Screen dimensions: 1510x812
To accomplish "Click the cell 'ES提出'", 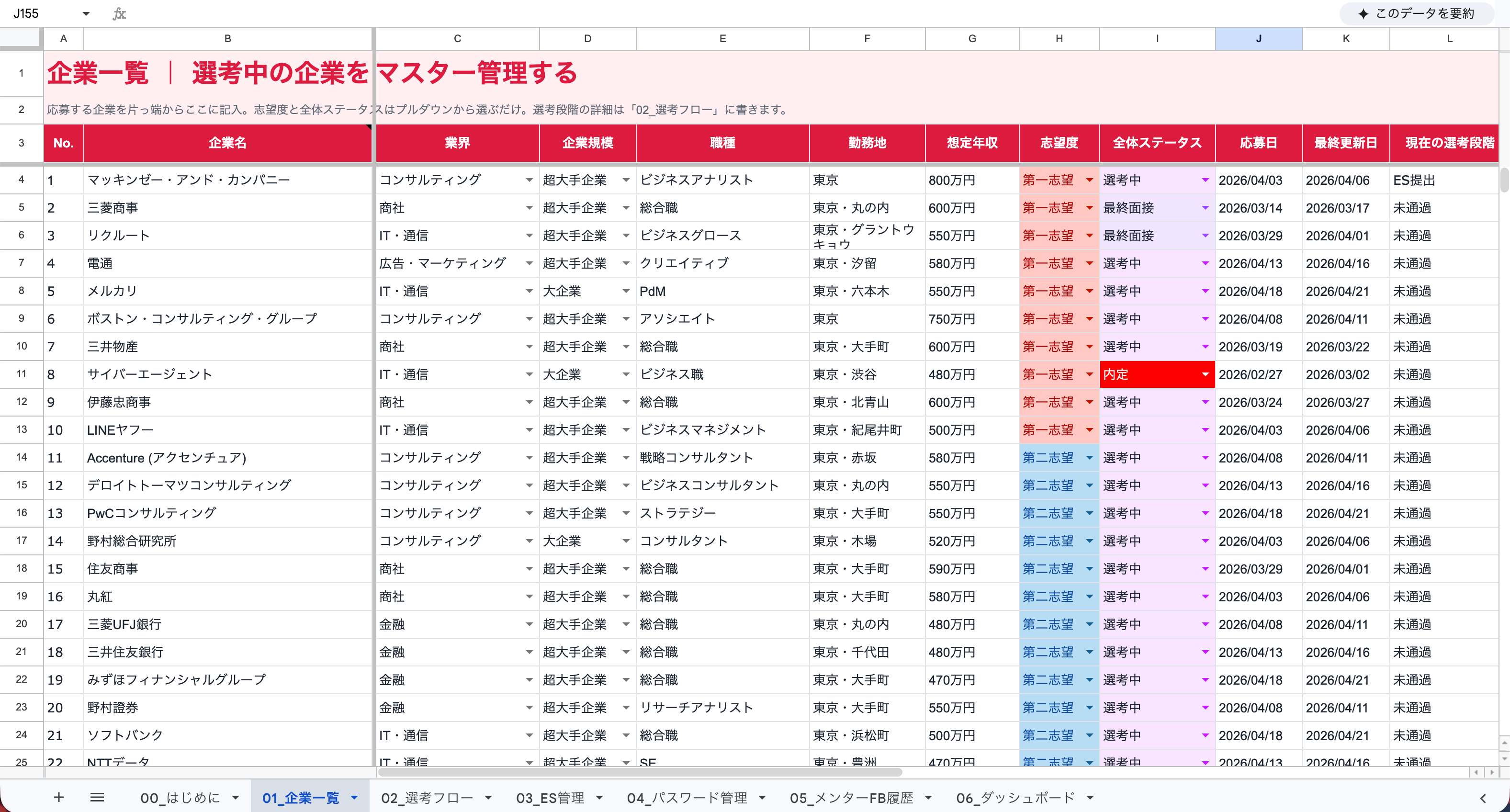I will point(1444,180).
